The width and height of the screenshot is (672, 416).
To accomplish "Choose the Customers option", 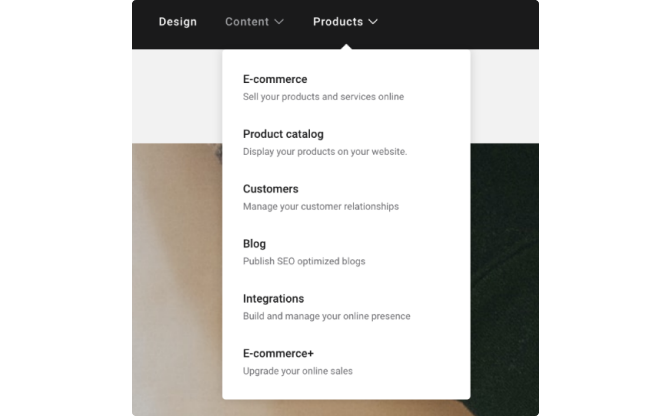I will [x=270, y=189].
